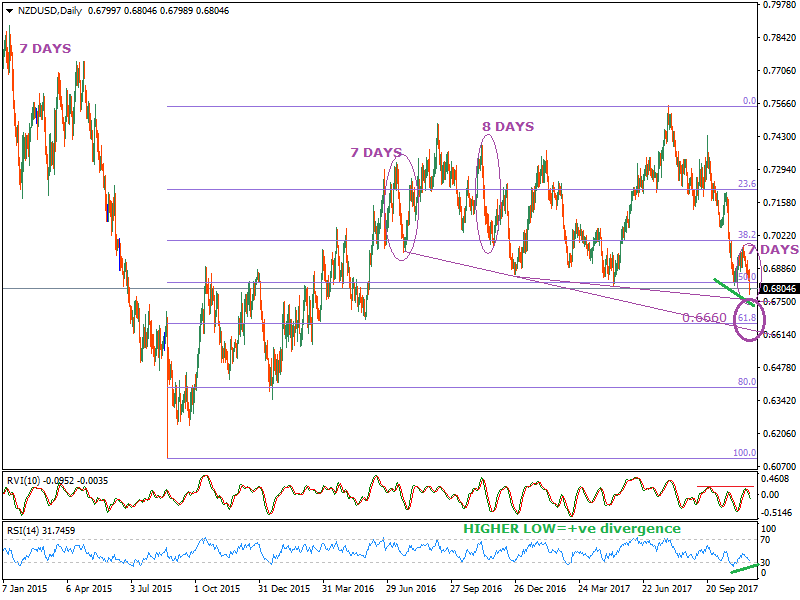Click the 29 Jun 2016 date label
Image resolution: width=800 pixels, height=600 pixels.
point(411,588)
